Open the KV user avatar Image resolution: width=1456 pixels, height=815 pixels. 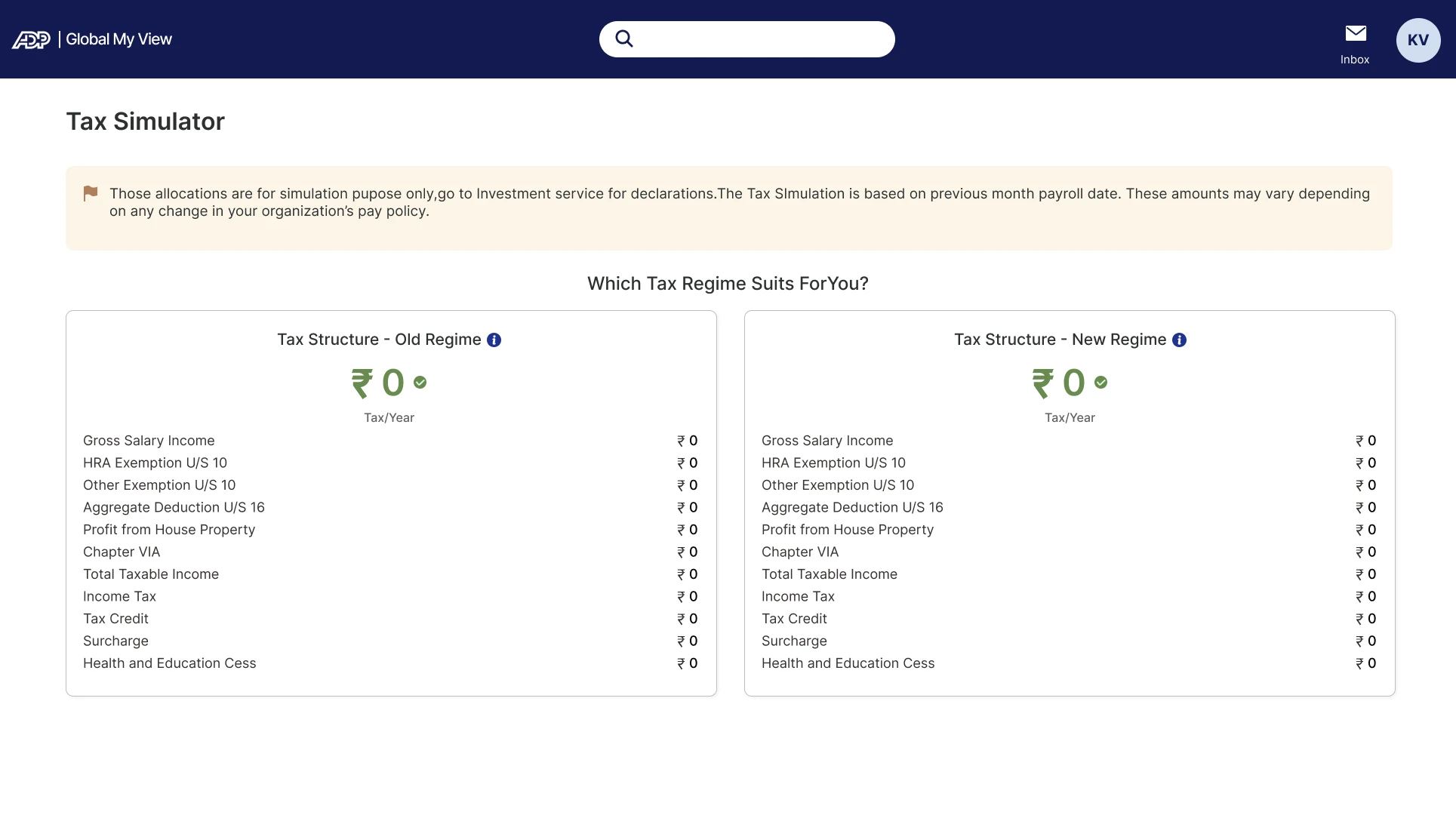pyautogui.click(x=1418, y=40)
